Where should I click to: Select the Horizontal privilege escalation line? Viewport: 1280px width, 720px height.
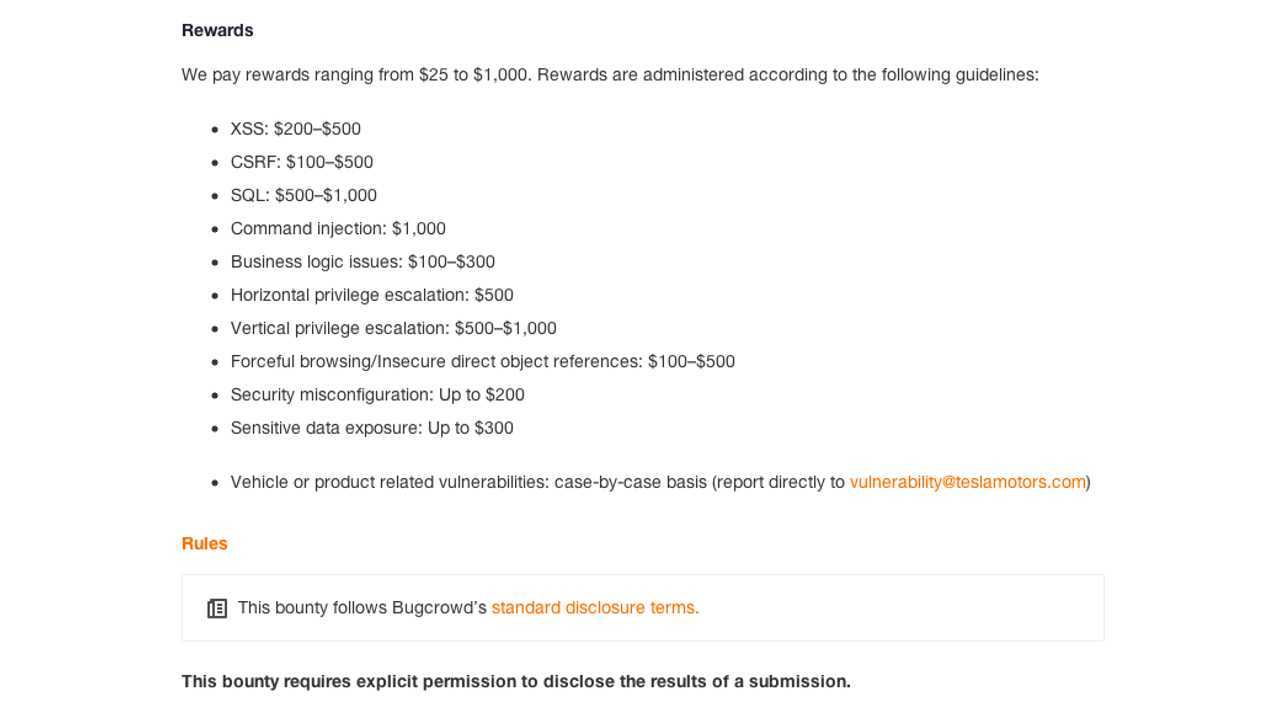click(x=372, y=295)
